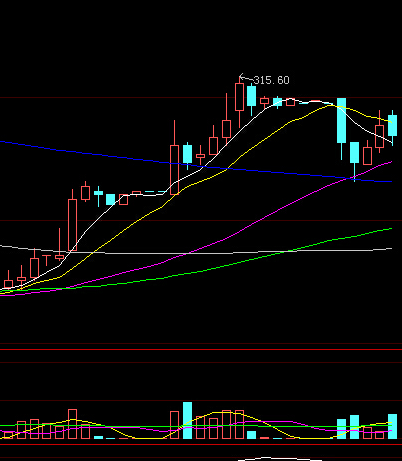Select the red candlestick at the 315.60 high

point(239,97)
